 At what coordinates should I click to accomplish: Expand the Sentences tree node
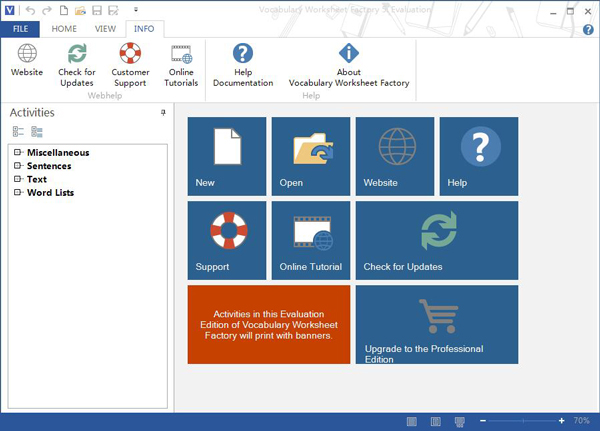[17, 166]
